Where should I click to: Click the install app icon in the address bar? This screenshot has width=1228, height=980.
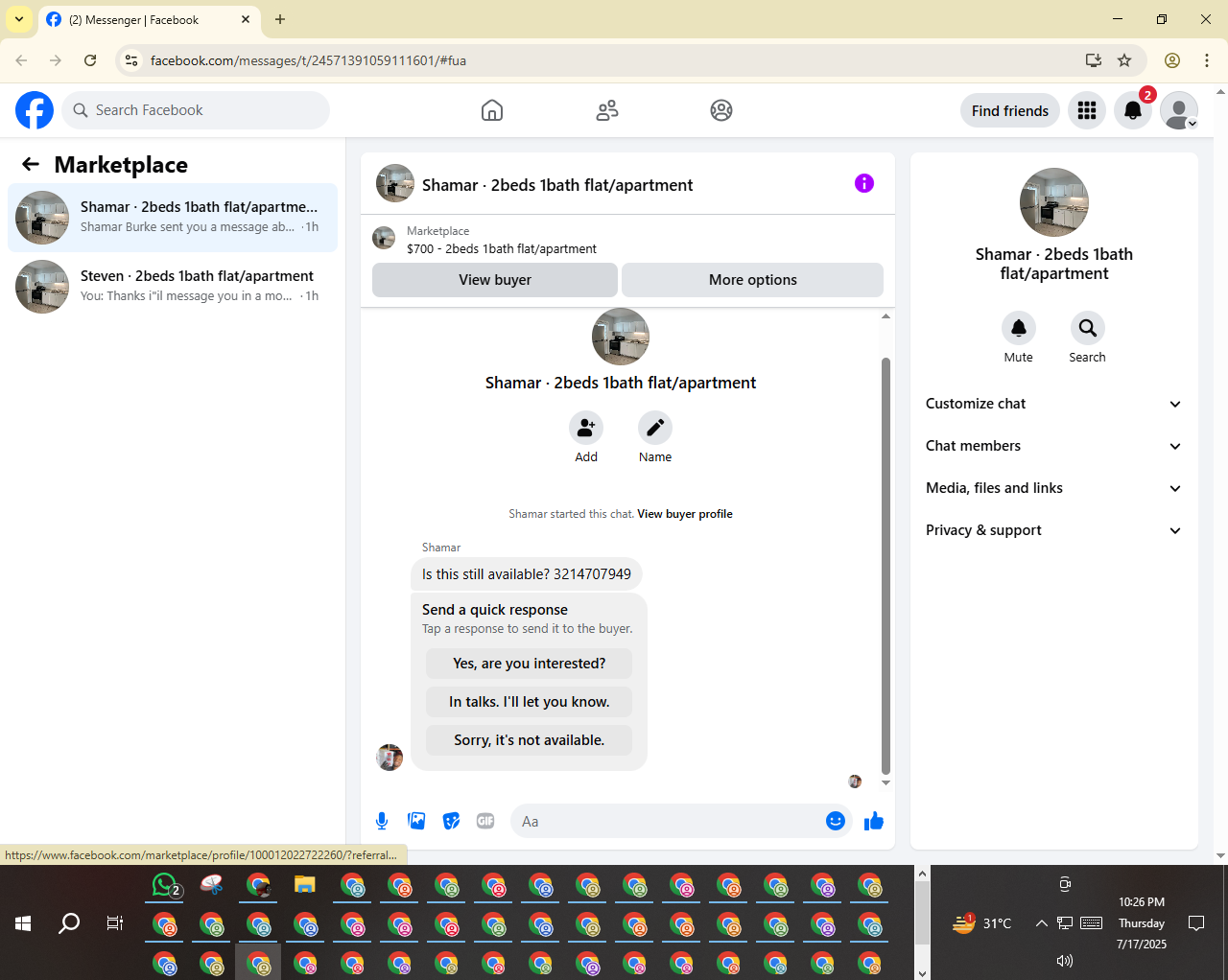1094,60
